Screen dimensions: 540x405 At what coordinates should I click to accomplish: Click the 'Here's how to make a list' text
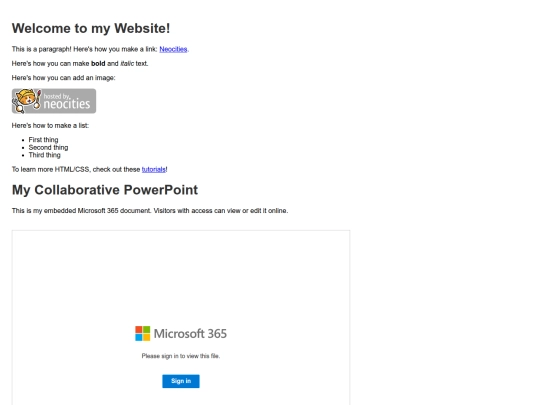[x=50, y=125]
